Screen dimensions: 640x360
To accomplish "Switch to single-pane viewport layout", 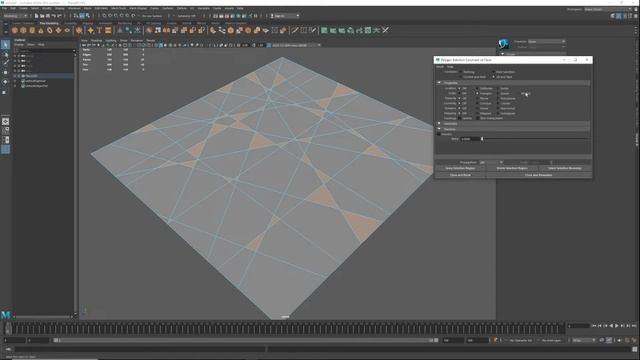I will pyautogui.click(x=5, y=121).
